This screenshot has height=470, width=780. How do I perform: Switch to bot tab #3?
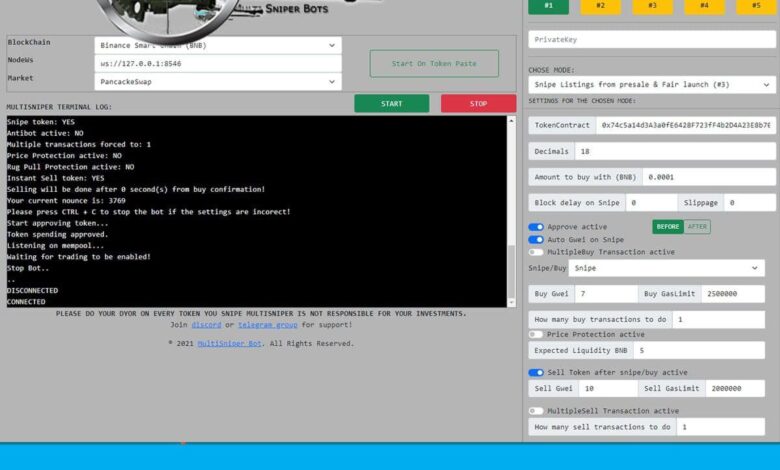coord(652,6)
